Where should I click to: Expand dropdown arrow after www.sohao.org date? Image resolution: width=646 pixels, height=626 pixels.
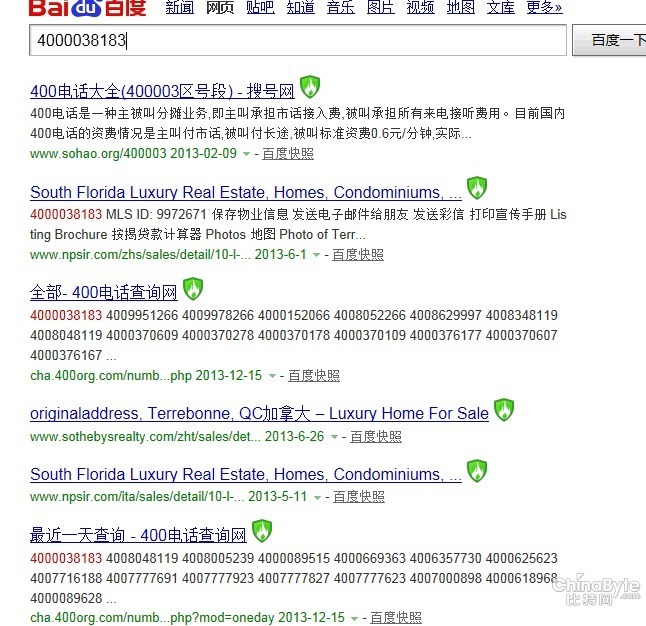(x=247, y=154)
